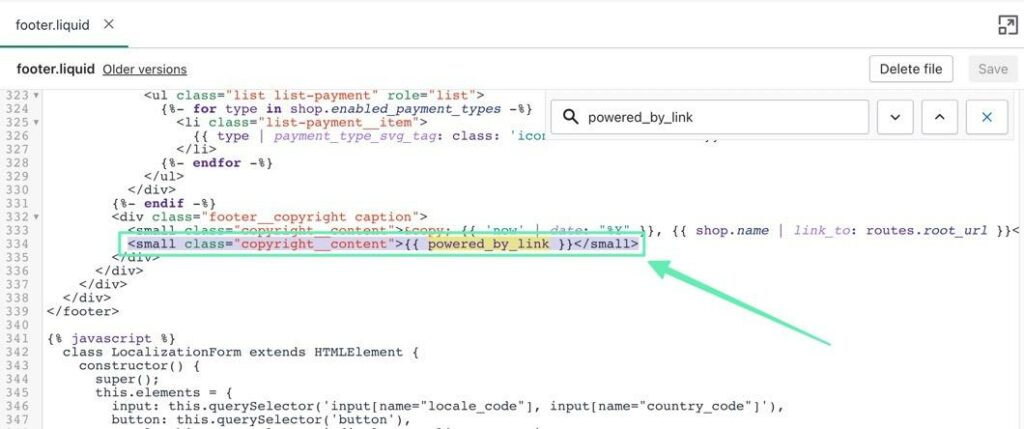This screenshot has height=429, width=1024.
Task: Click line number 339
Action: pyautogui.click(x=15, y=311)
